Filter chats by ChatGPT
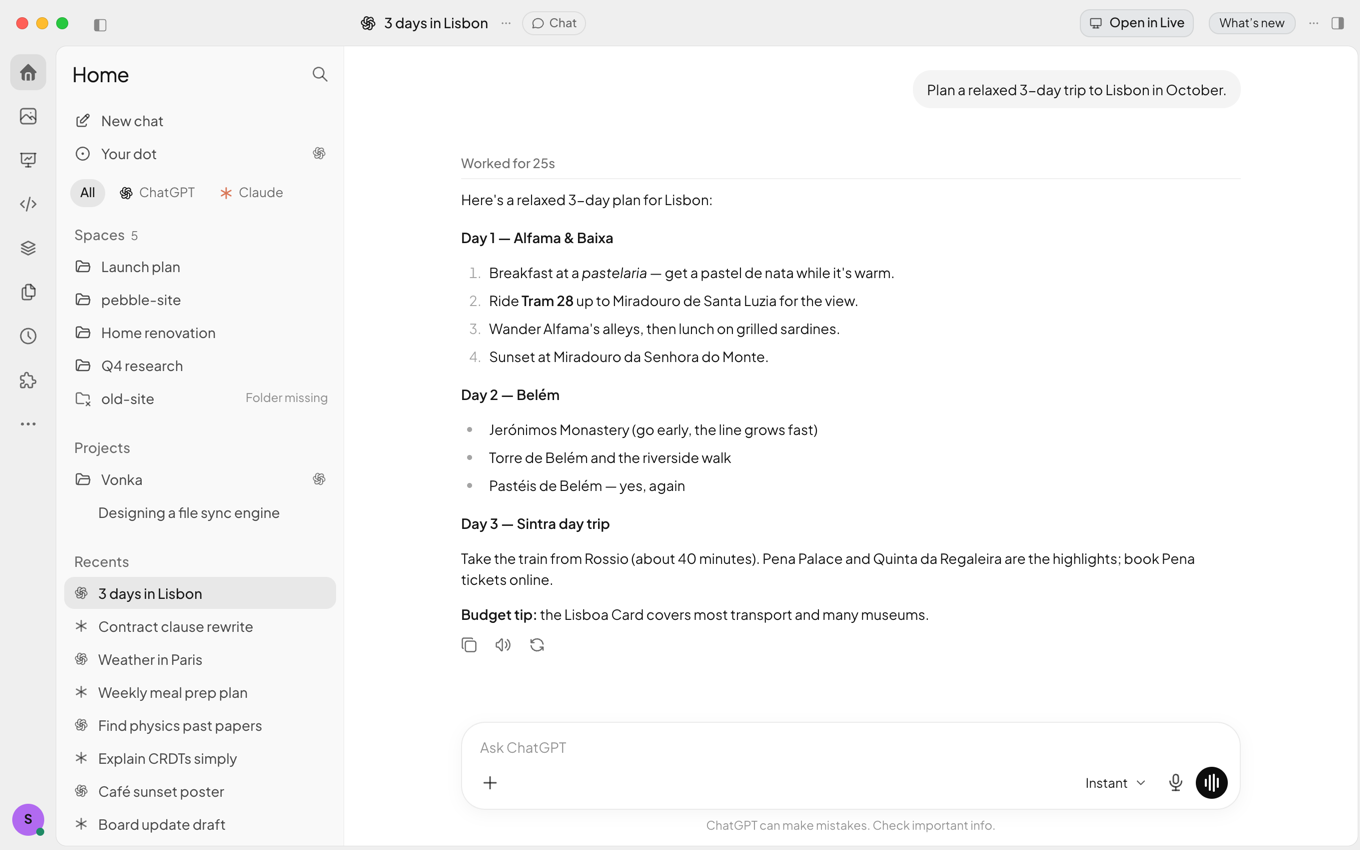This screenshot has width=1360, height=850. [x=157, y=192]
